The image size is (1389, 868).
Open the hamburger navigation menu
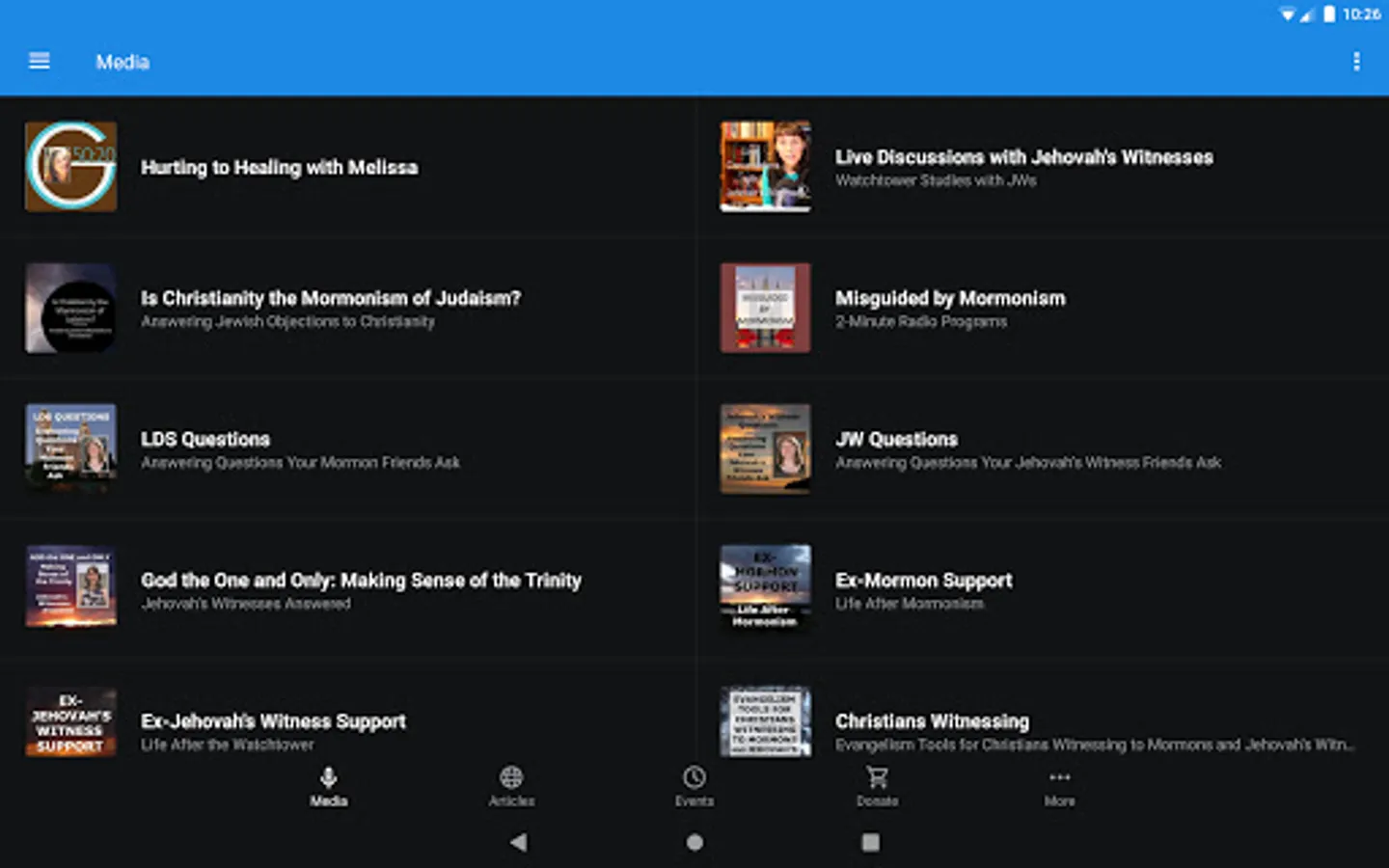(x=40, y=62)
